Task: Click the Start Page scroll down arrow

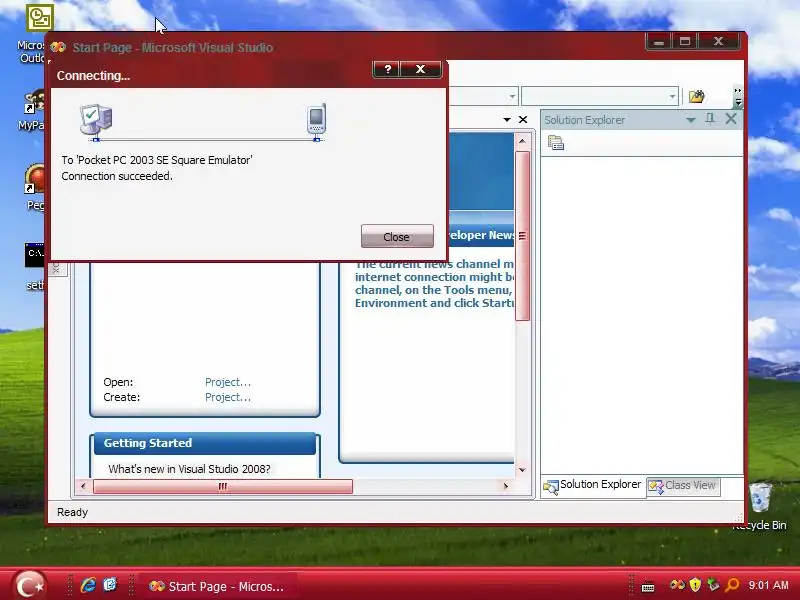Action: click(522, 469)
